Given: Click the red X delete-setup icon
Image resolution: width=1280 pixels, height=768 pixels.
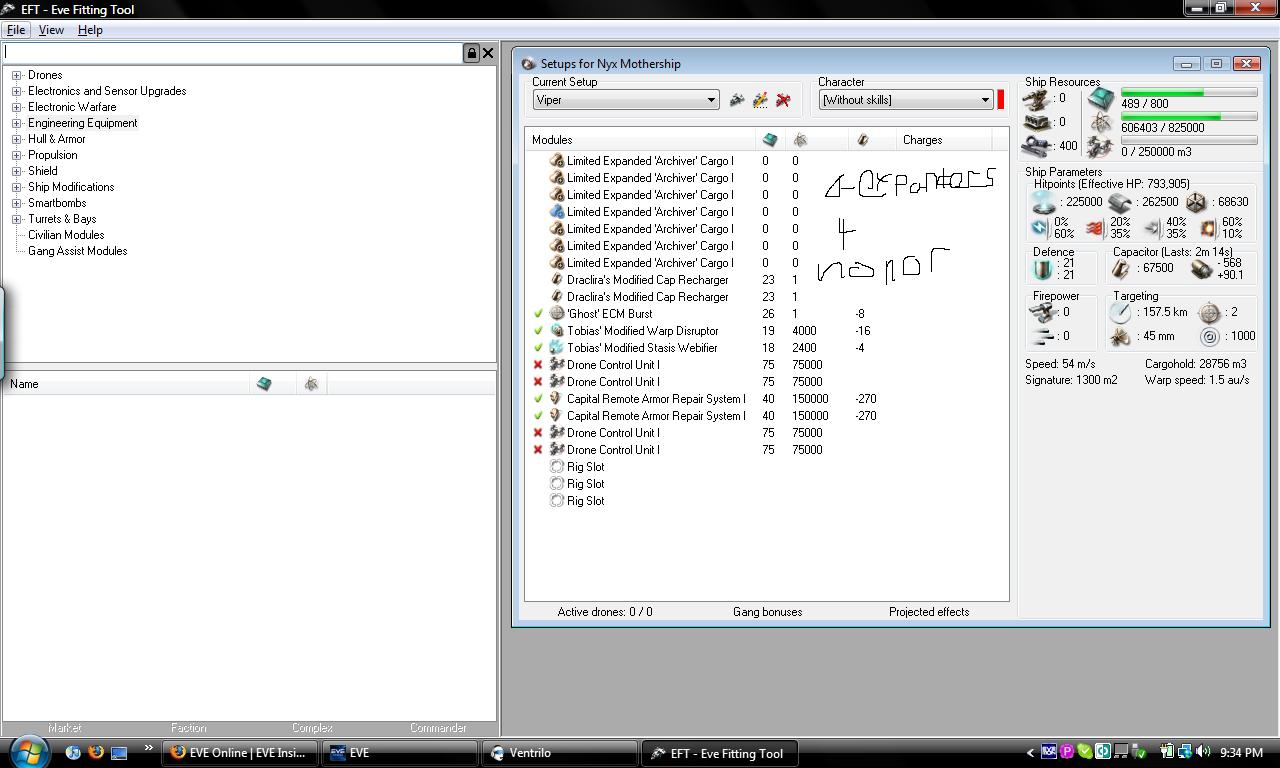Looking at the screenshot, I should pyautogui.click(x=783, y=100).
